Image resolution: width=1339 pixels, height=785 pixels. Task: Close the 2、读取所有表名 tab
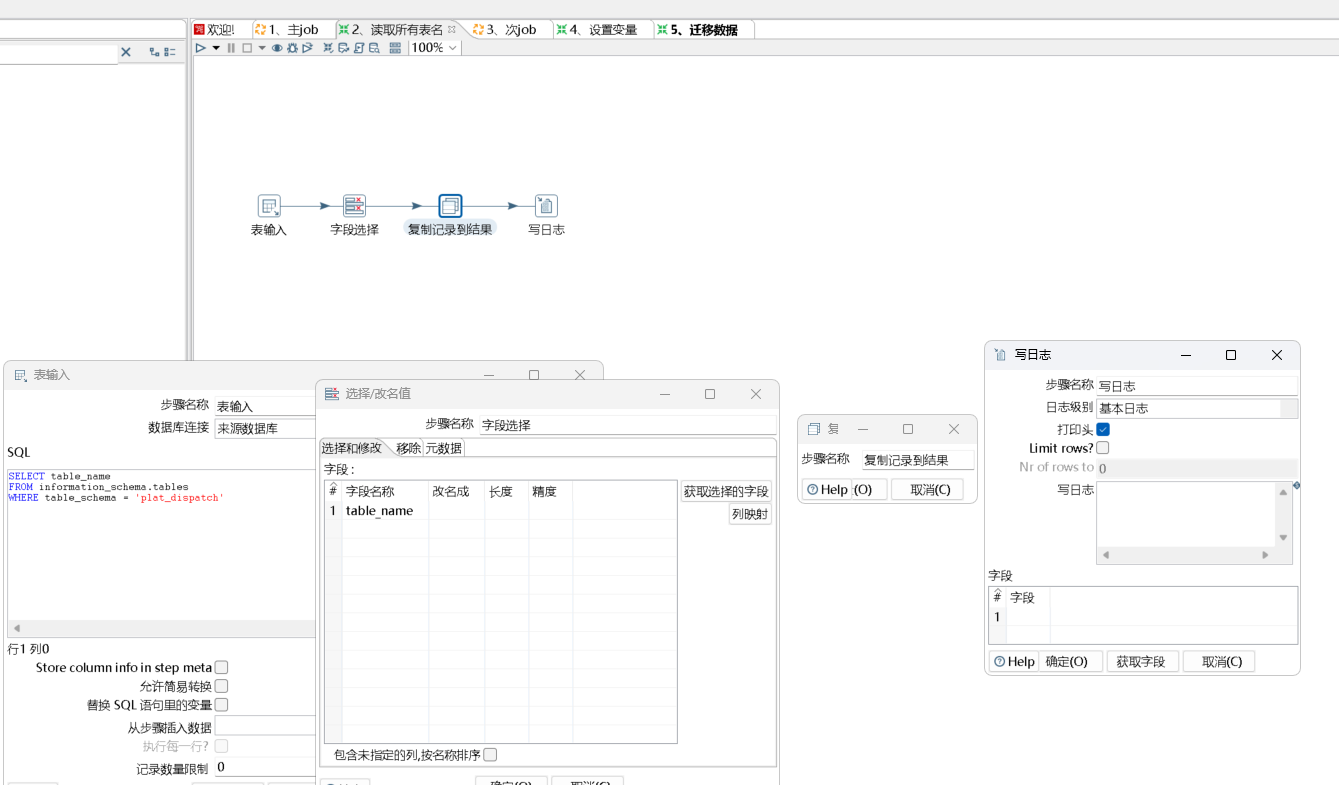pos(451,30)
